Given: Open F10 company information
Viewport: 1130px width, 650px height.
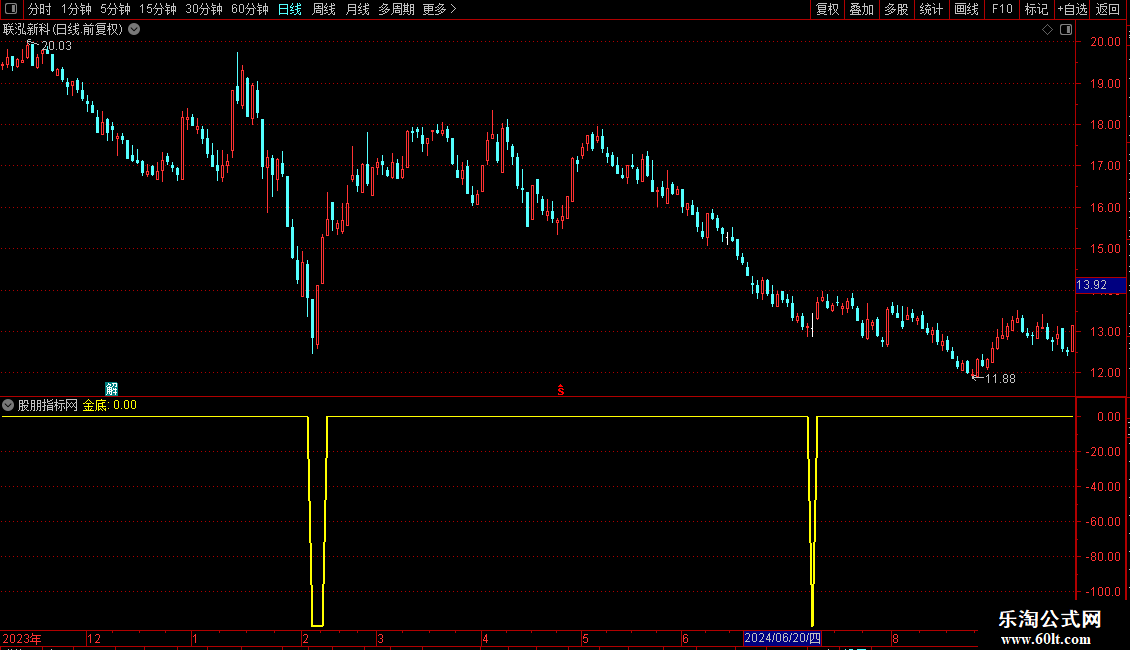Looking at the screenshot, I should (x=1002, y=9).
